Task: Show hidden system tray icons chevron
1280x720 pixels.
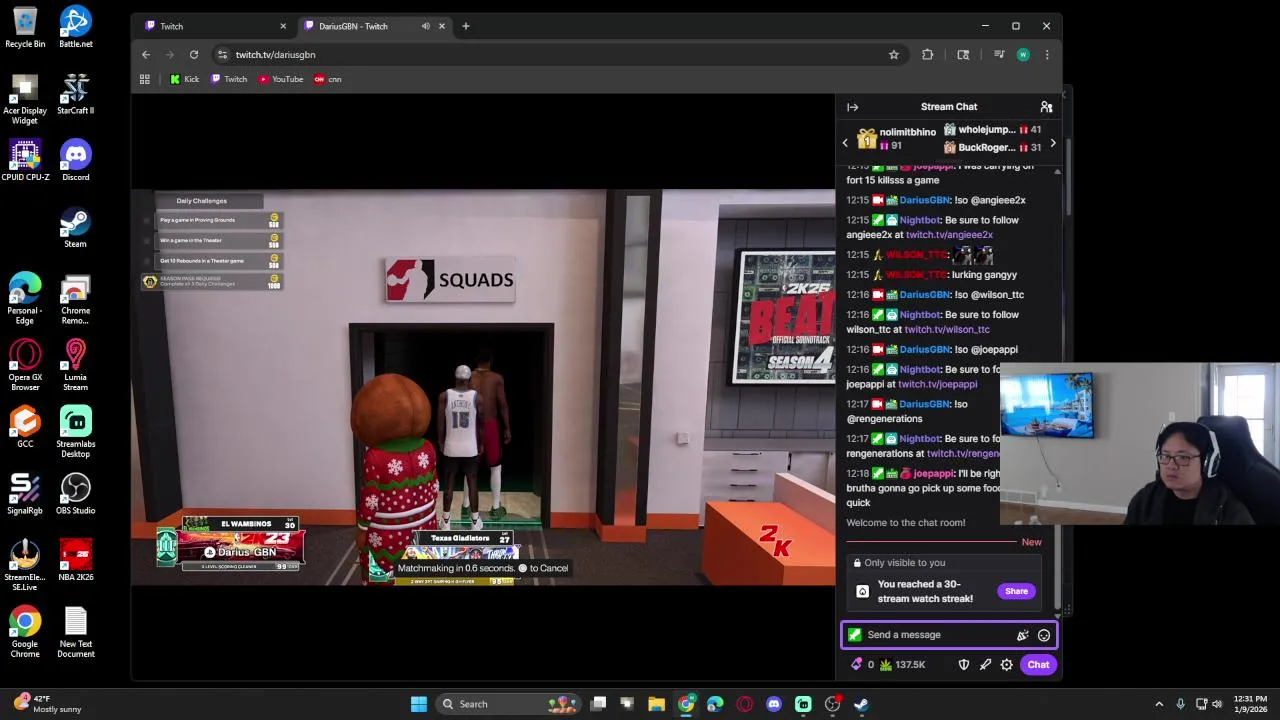Action: pos(1159,704)
